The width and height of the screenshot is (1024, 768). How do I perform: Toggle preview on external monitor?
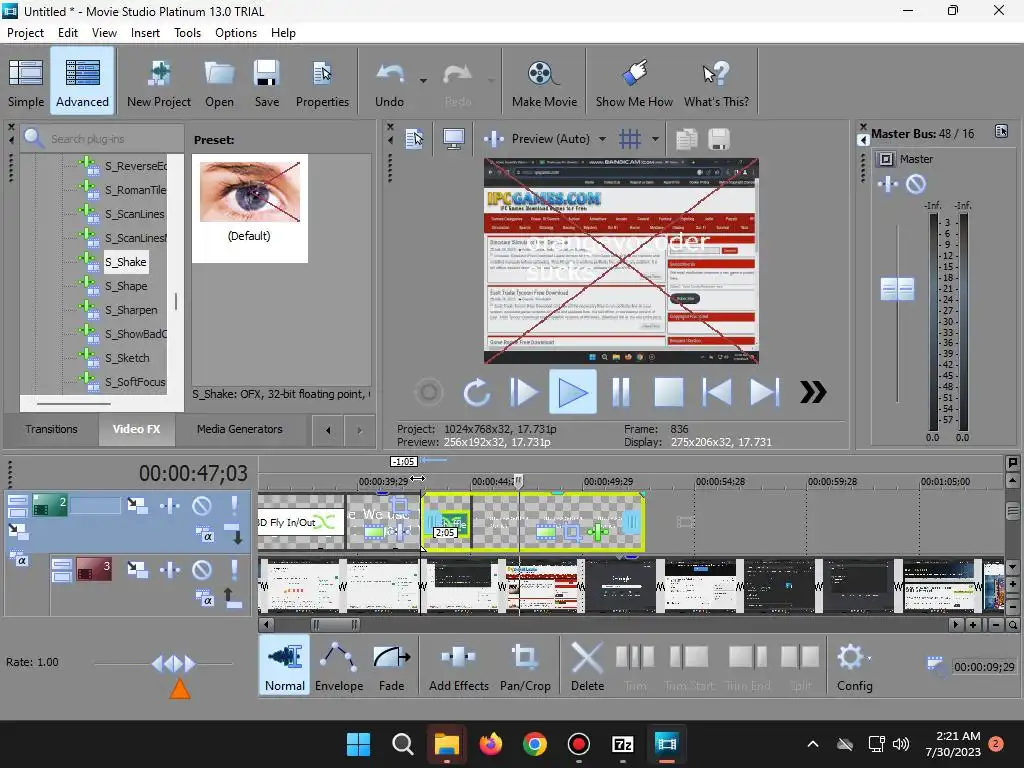coord(453,138)
